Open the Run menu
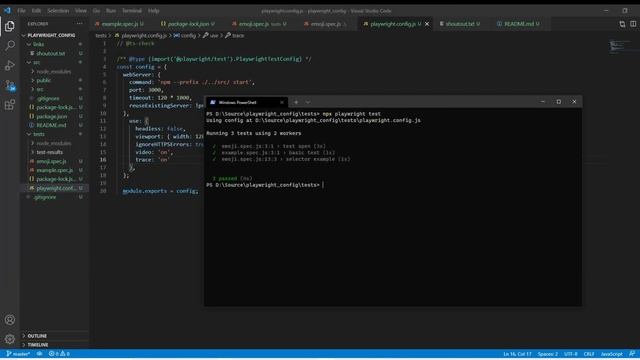The image size is (640, 360). [111, 11]
